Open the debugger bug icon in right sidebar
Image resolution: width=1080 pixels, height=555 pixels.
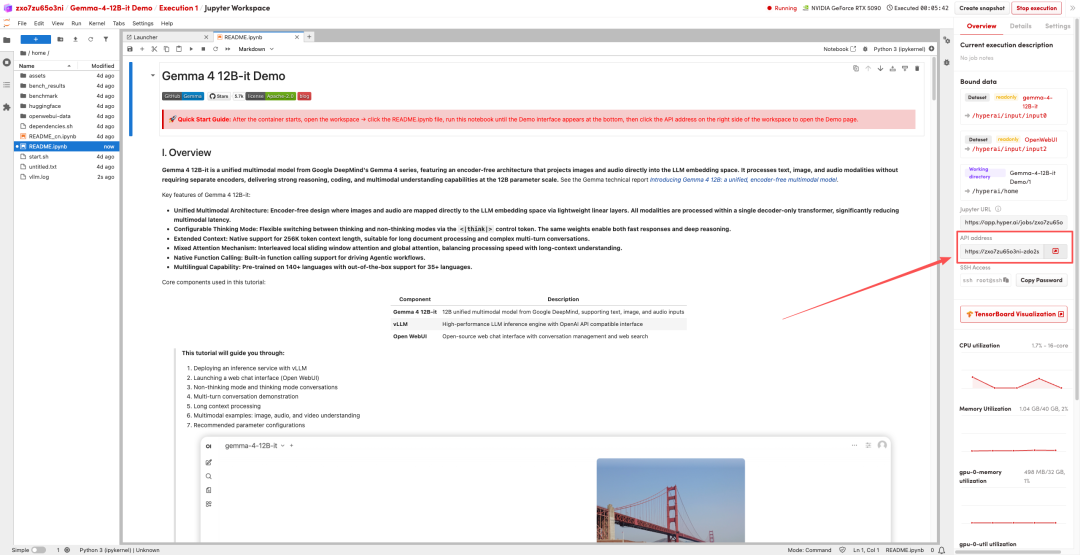946,62
